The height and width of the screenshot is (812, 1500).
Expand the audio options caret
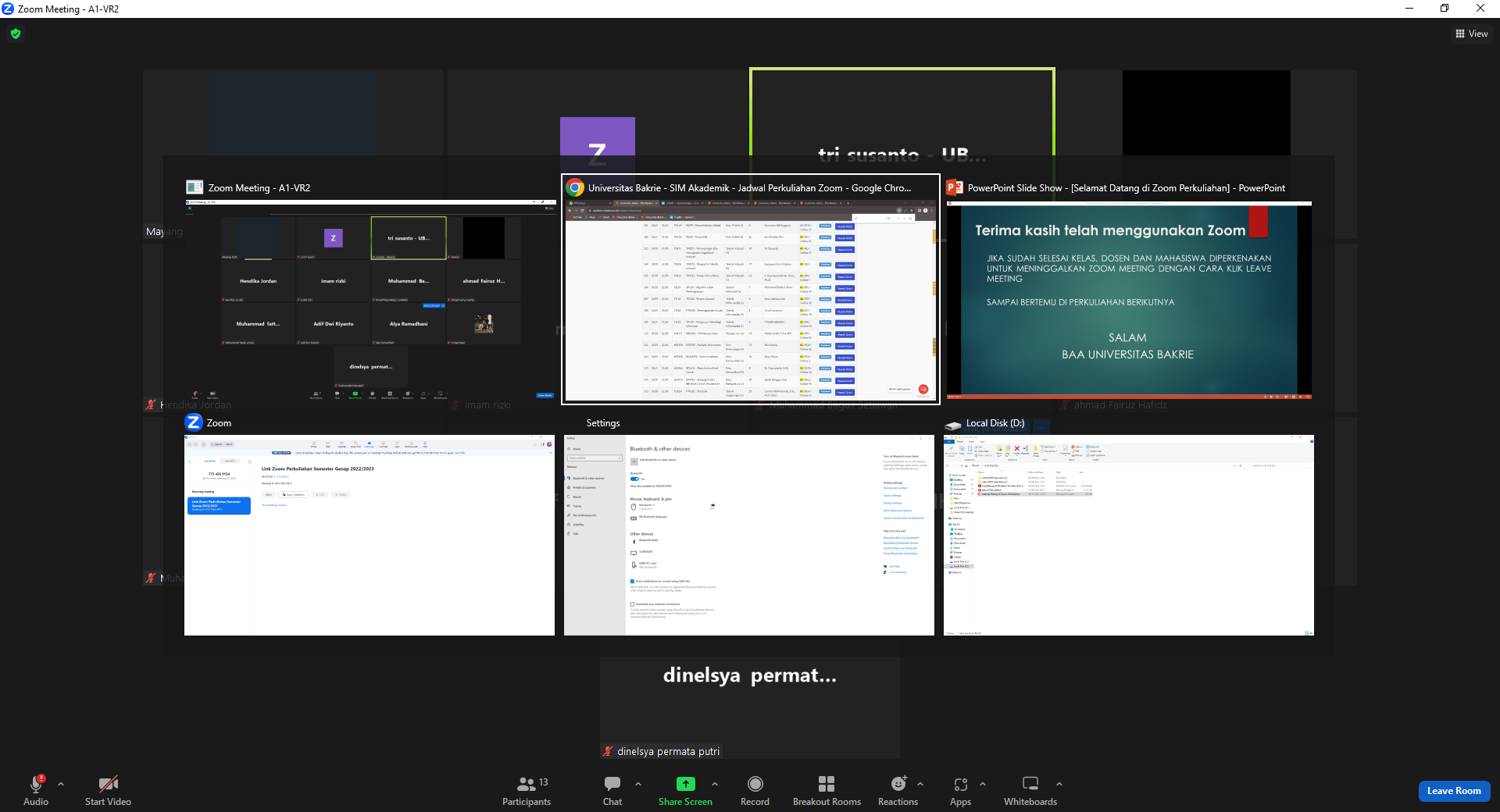coord(61,784)
